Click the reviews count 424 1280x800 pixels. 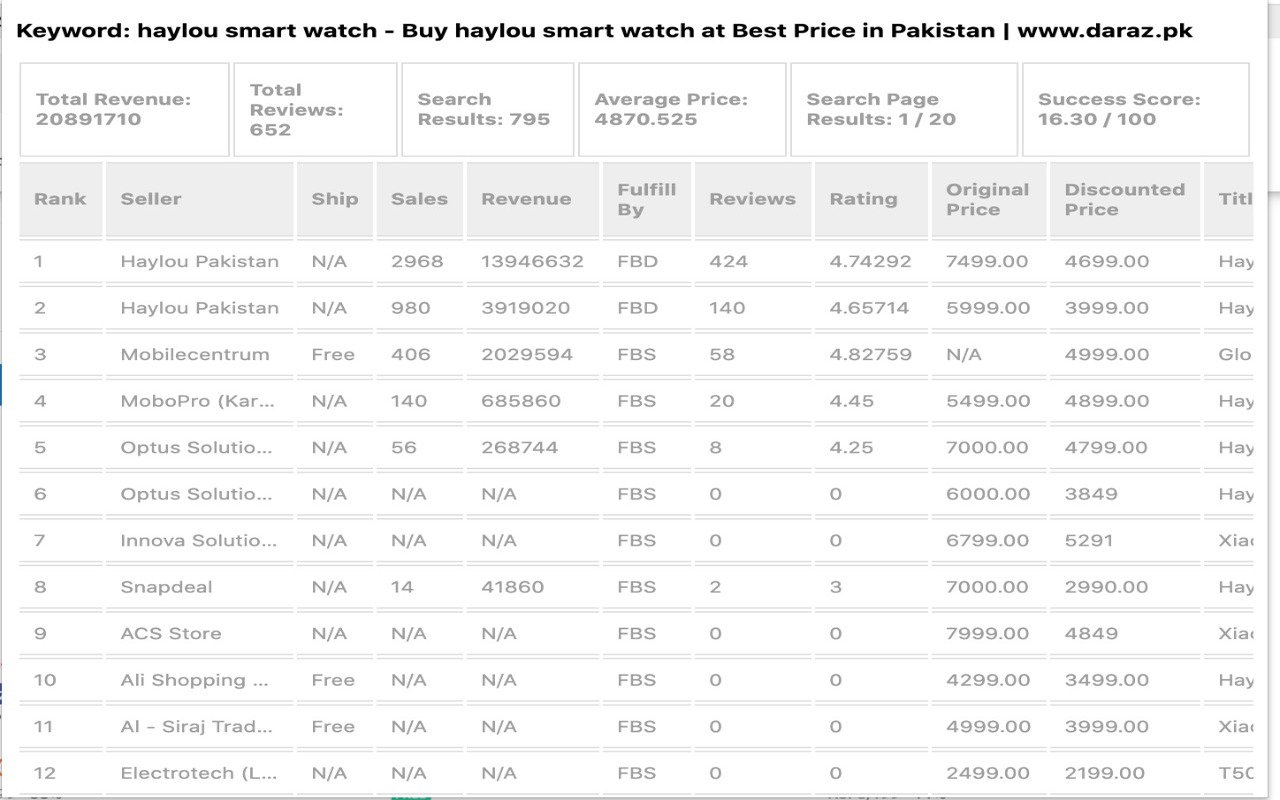click(x=728, y=262)
